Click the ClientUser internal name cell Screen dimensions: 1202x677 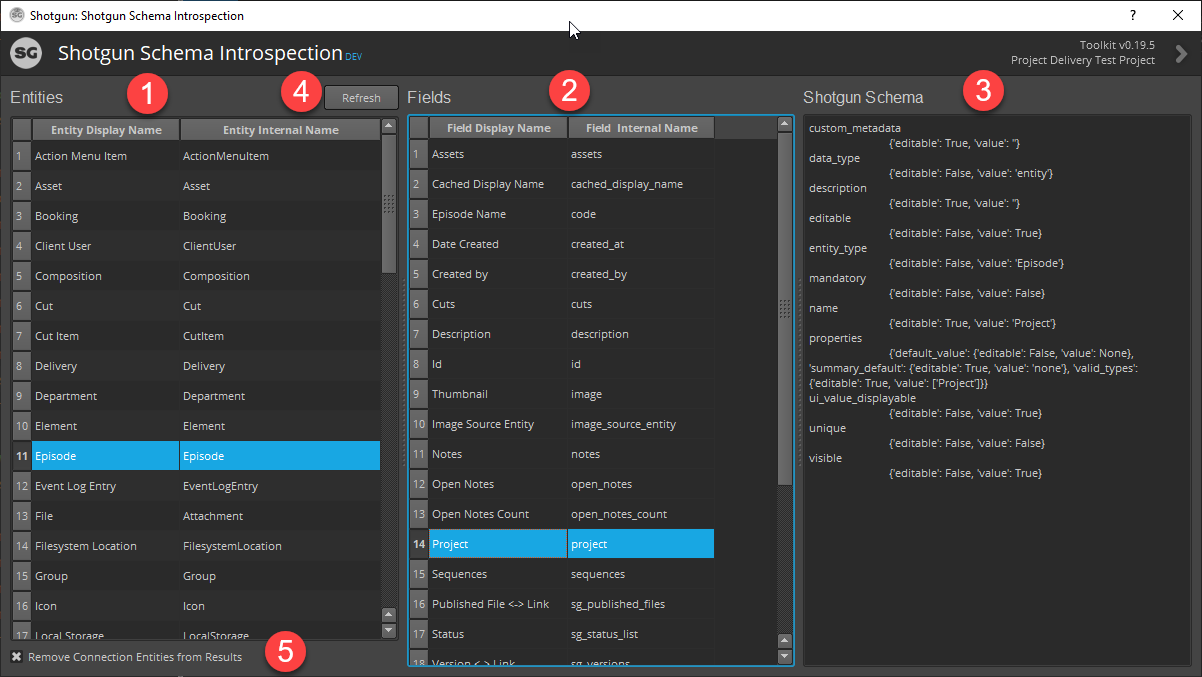point(280,246)
